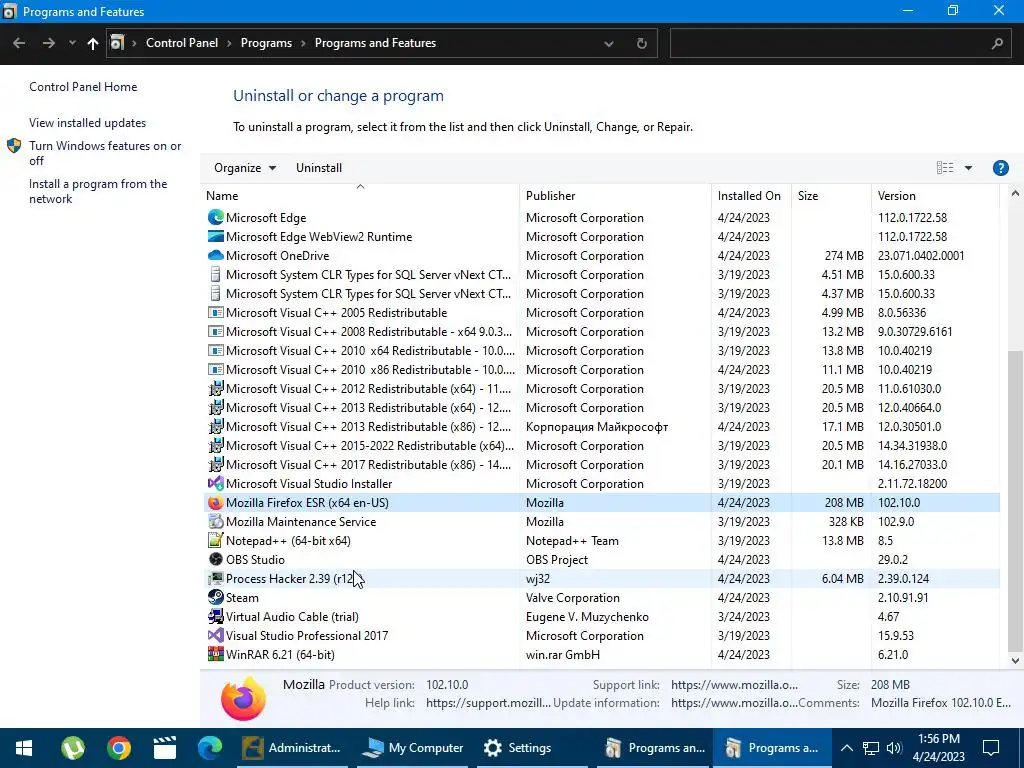Image resolution: width=1024 pixels, height=768 pixels.
Task: Open Google Chrome from the taskbar
Action: tap(119, 748)
